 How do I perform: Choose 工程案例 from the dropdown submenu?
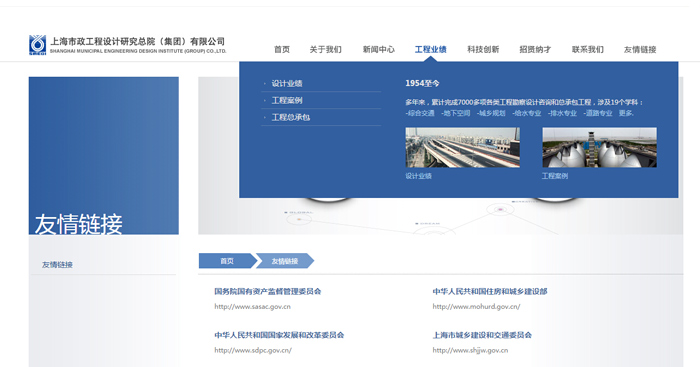[287, 100]
